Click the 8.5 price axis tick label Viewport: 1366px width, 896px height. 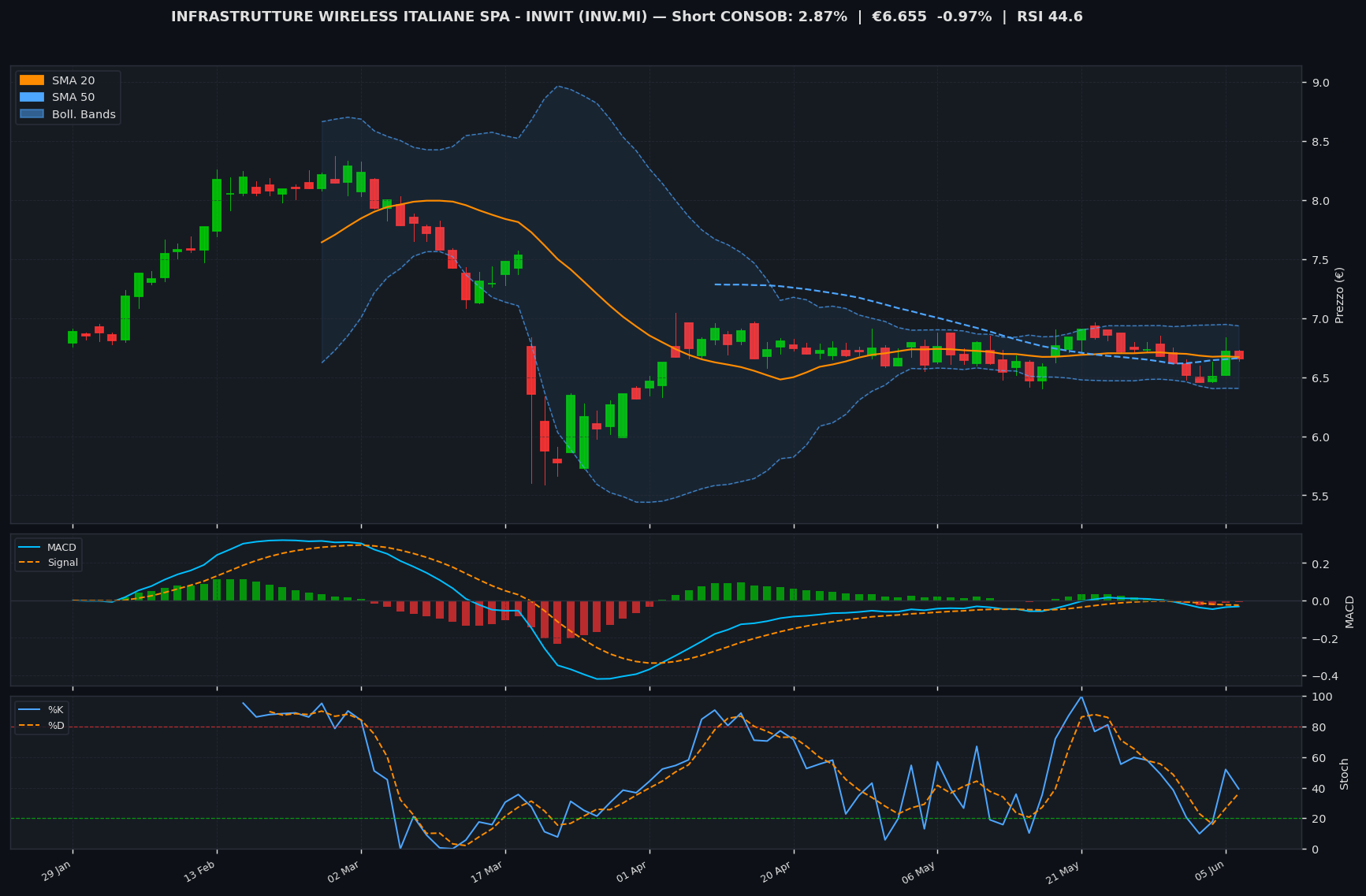[1321, 142]
